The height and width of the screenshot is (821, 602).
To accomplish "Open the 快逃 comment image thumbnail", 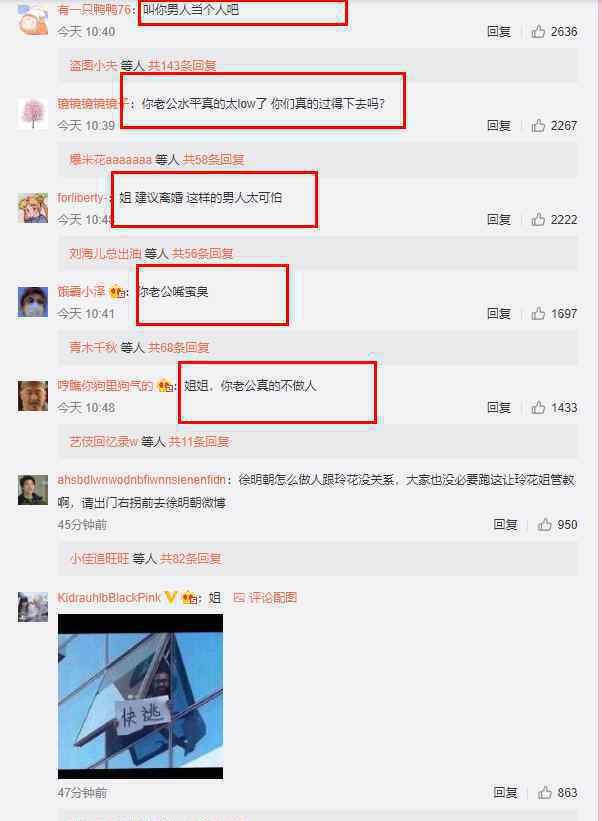I will coord(140,696).
